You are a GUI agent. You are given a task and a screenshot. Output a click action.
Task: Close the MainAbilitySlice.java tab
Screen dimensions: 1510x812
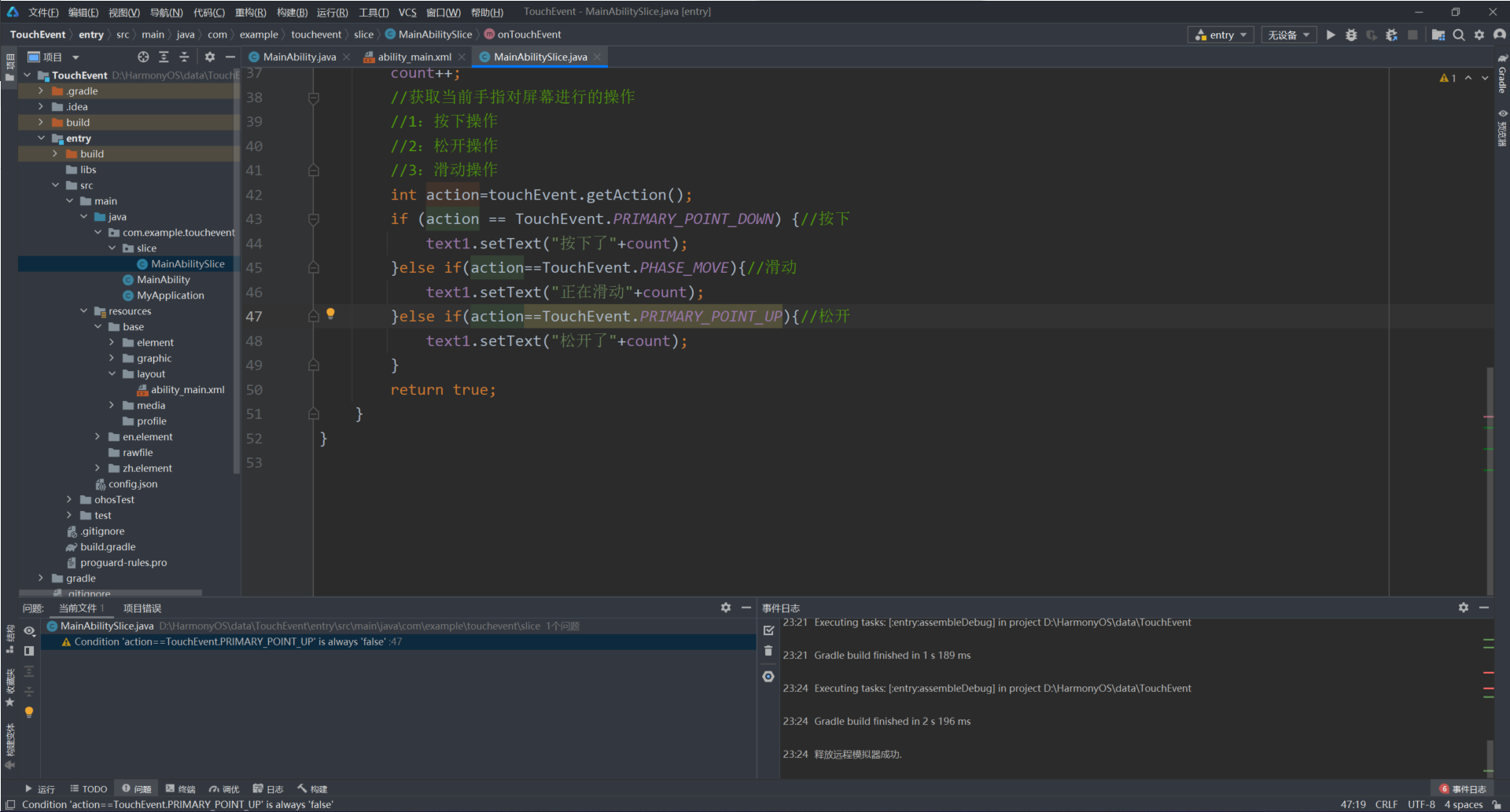597,57
